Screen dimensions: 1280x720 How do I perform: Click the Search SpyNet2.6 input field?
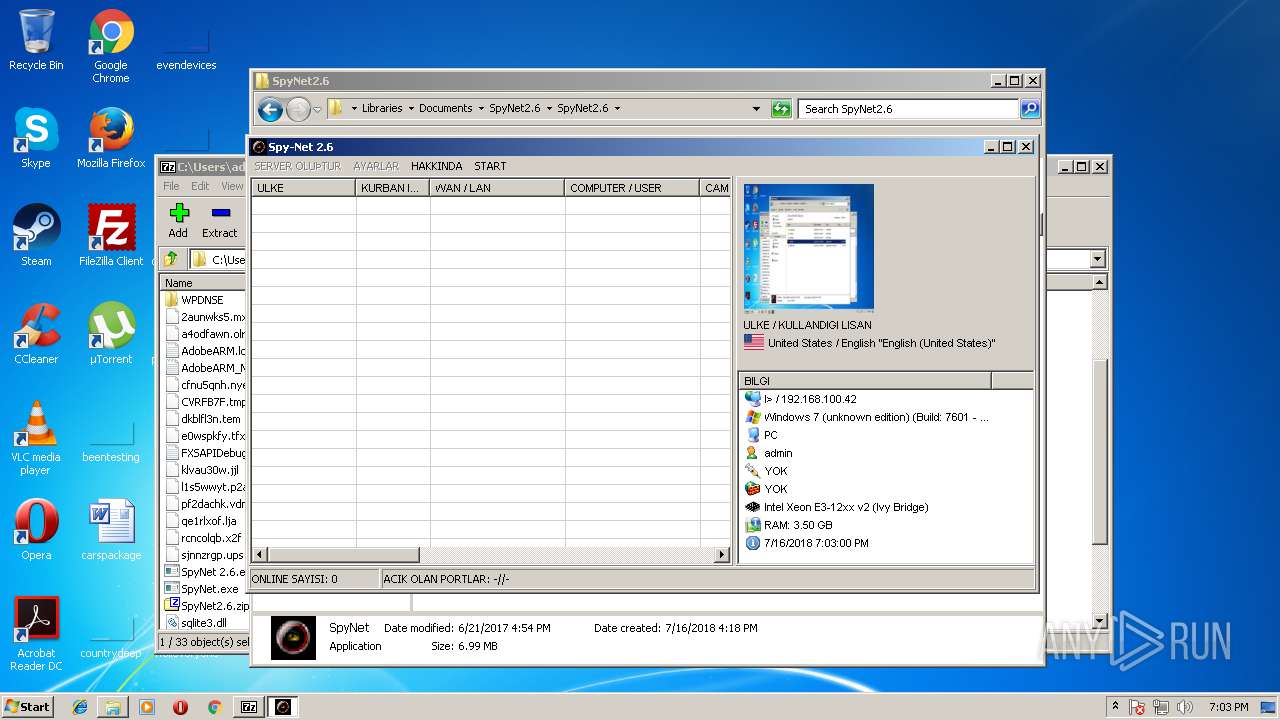(x=910, y=109)
